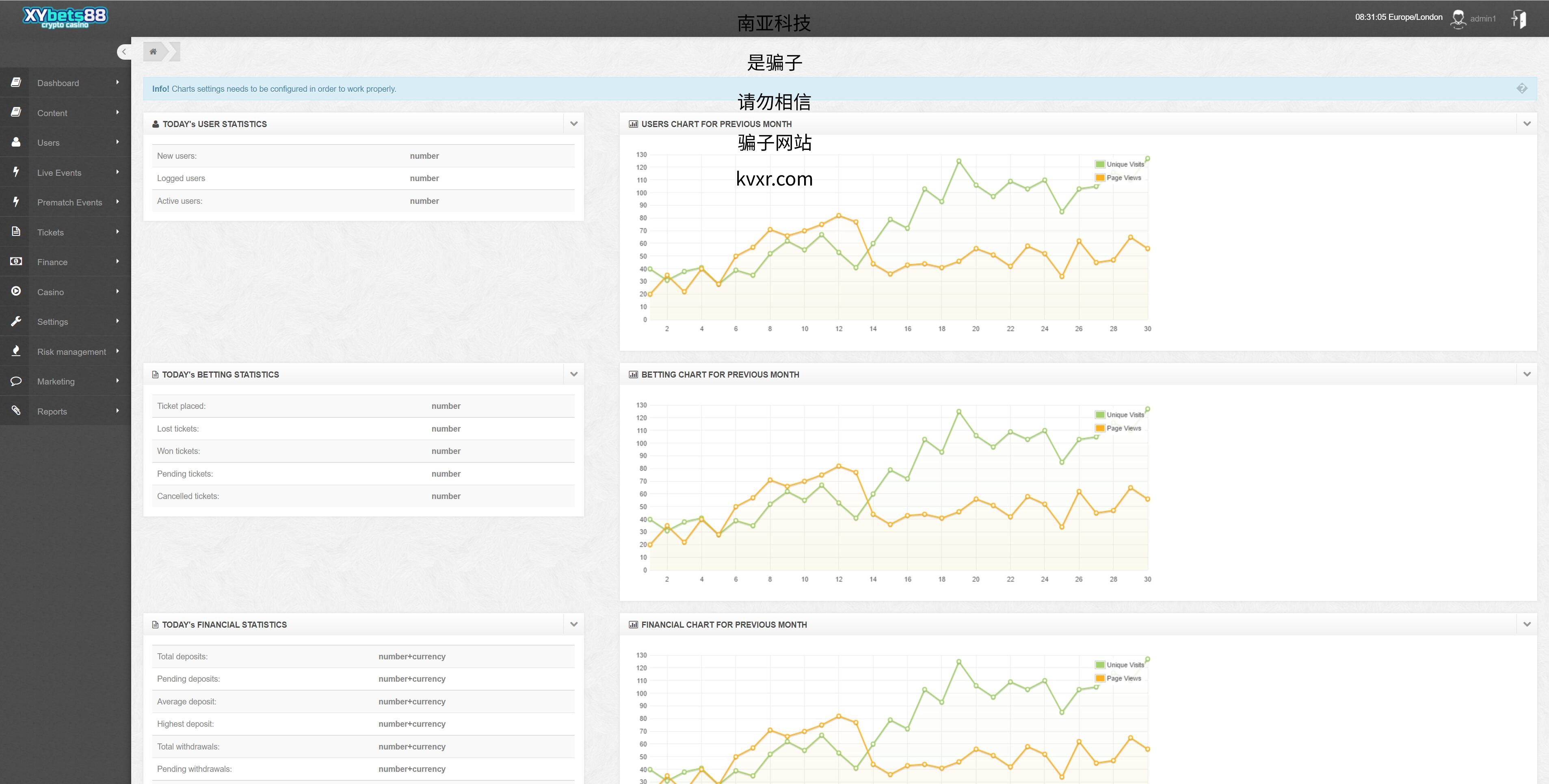This screenshot has width=1549, height=784.
Task: Click the Financial Chart bar-chart icon
Action: tap(633, 625)
